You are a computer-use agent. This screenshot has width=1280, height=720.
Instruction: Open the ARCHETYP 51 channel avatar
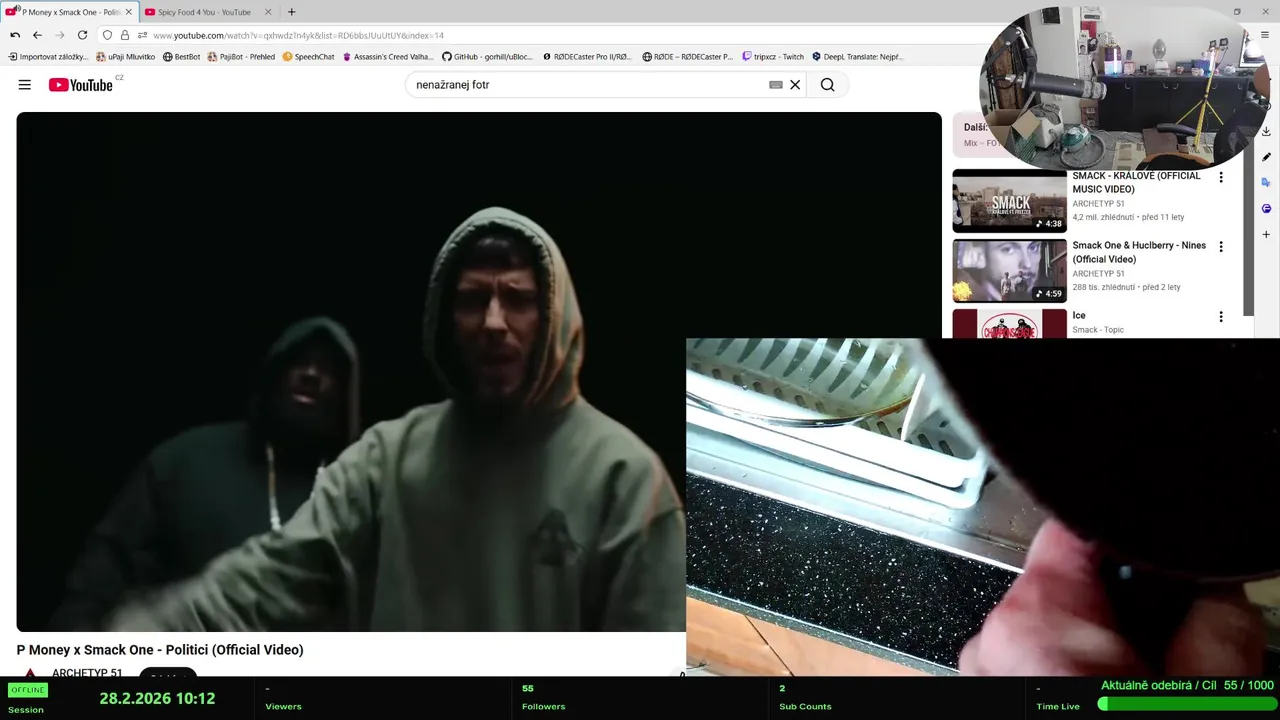coord(30,673)
